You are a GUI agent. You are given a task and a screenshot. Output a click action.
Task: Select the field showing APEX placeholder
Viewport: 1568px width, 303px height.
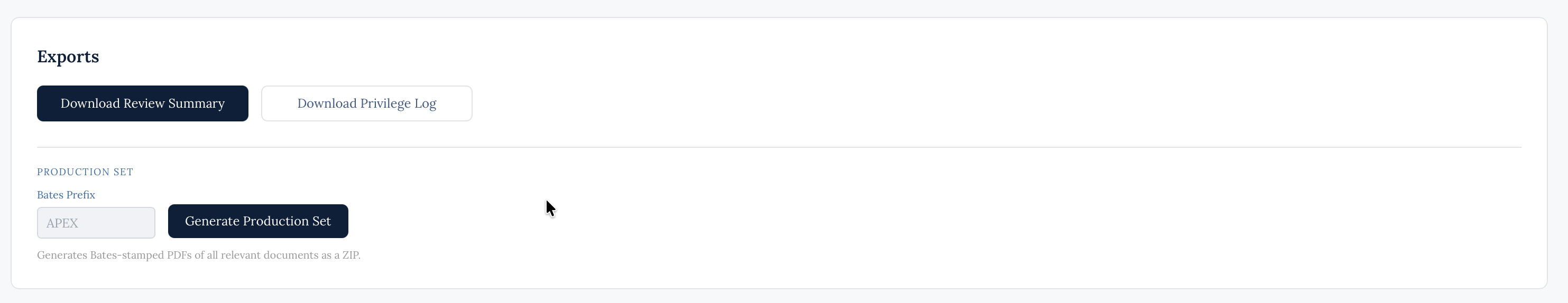tap(96, 223)
